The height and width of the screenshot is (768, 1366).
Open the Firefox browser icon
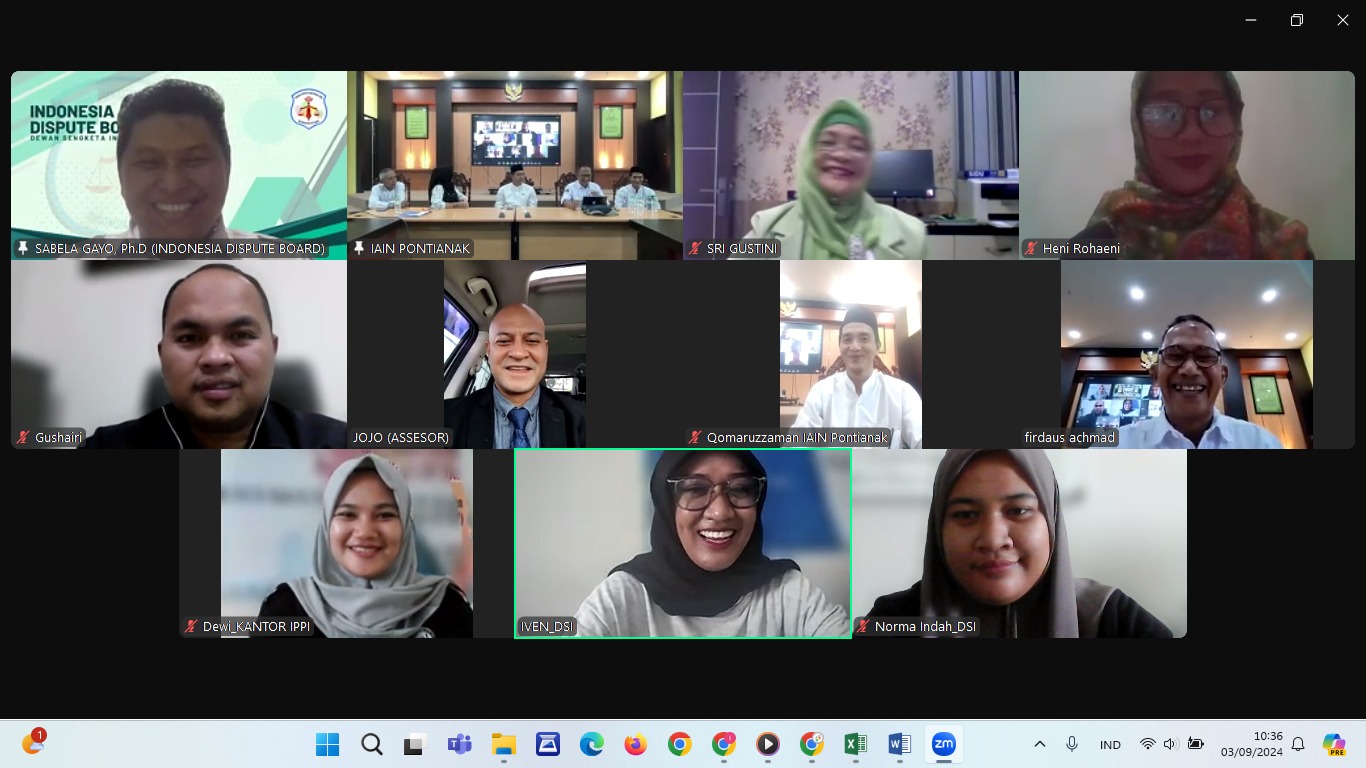click(635, 744)
